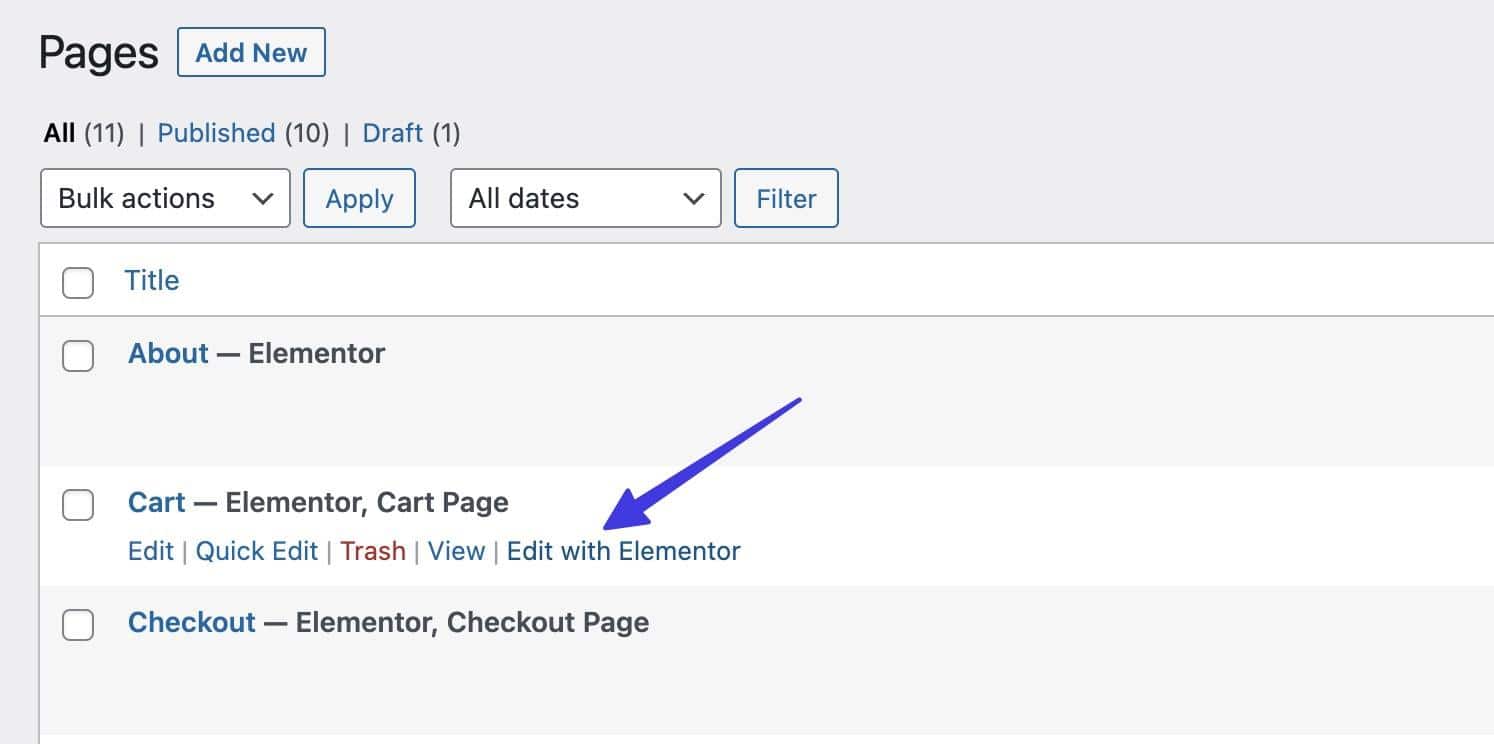This screenshot has height=744, width=1494.
Task: Click Edit under the Cart page
Action: click(151, 551)
